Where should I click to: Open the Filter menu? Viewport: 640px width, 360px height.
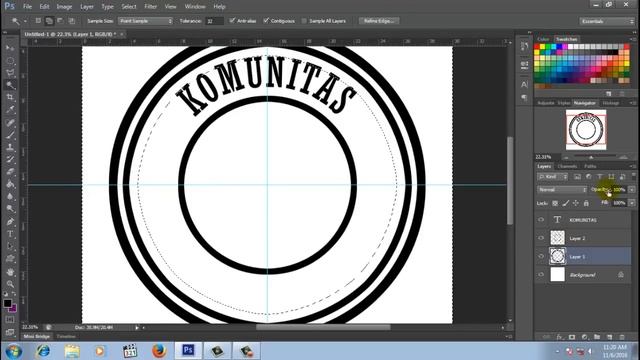click(x=150, y=7)
